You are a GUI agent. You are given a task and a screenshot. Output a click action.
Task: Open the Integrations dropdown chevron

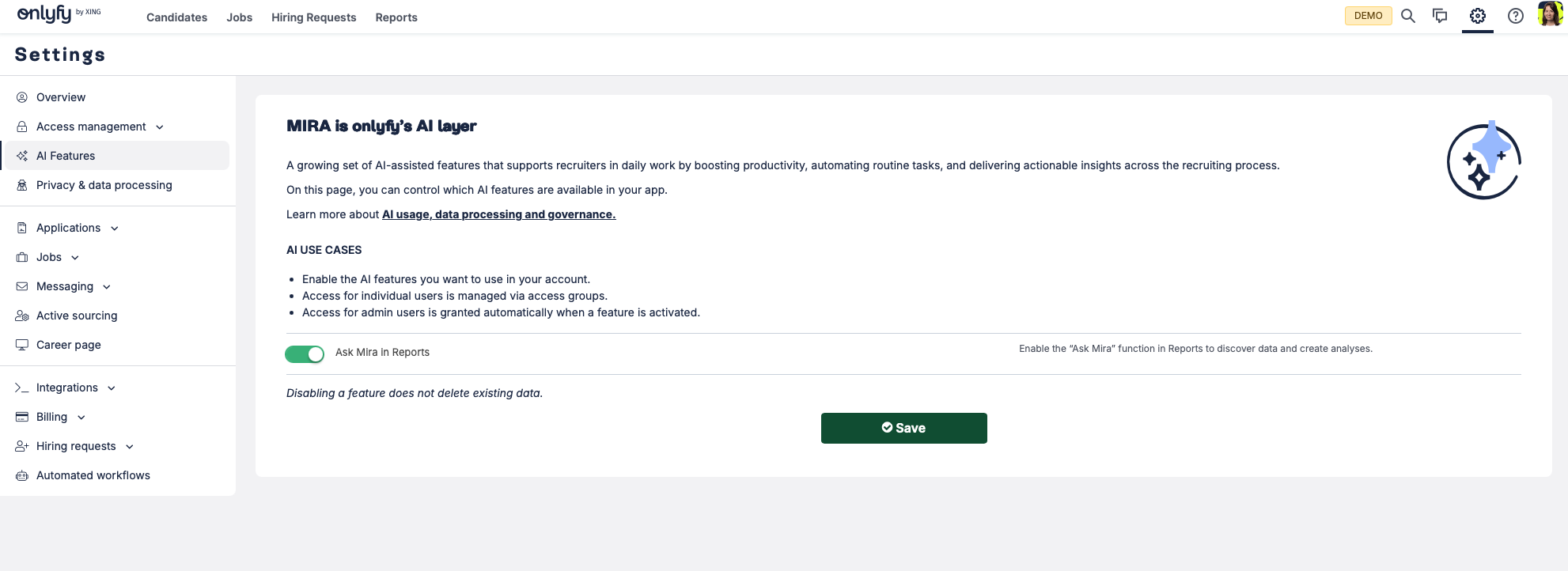pyautogui.click(x=111, y=388)
